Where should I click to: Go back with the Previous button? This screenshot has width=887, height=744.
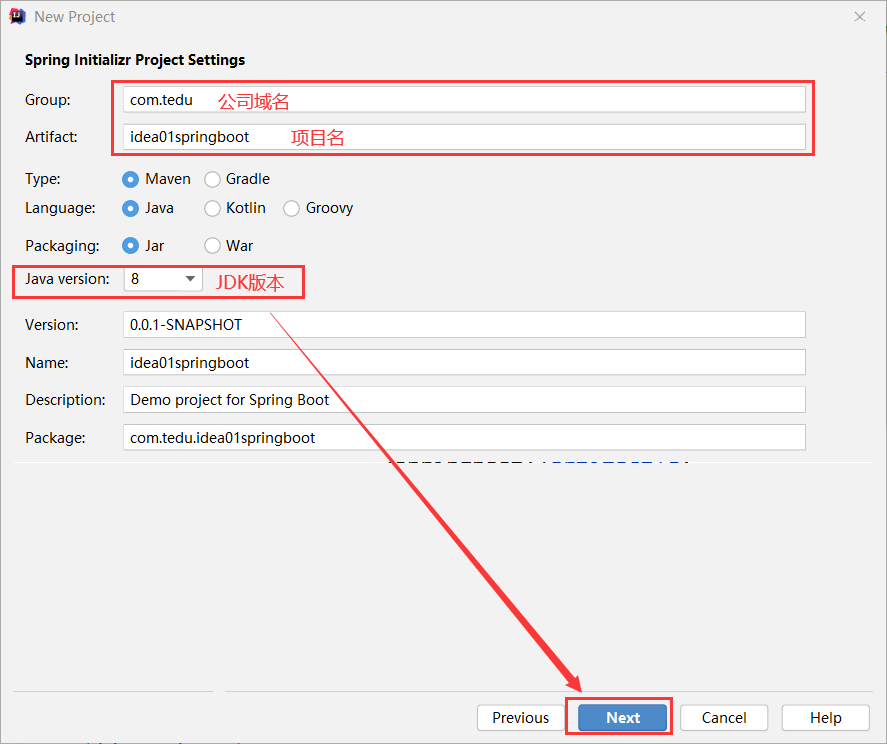[520, 717]
